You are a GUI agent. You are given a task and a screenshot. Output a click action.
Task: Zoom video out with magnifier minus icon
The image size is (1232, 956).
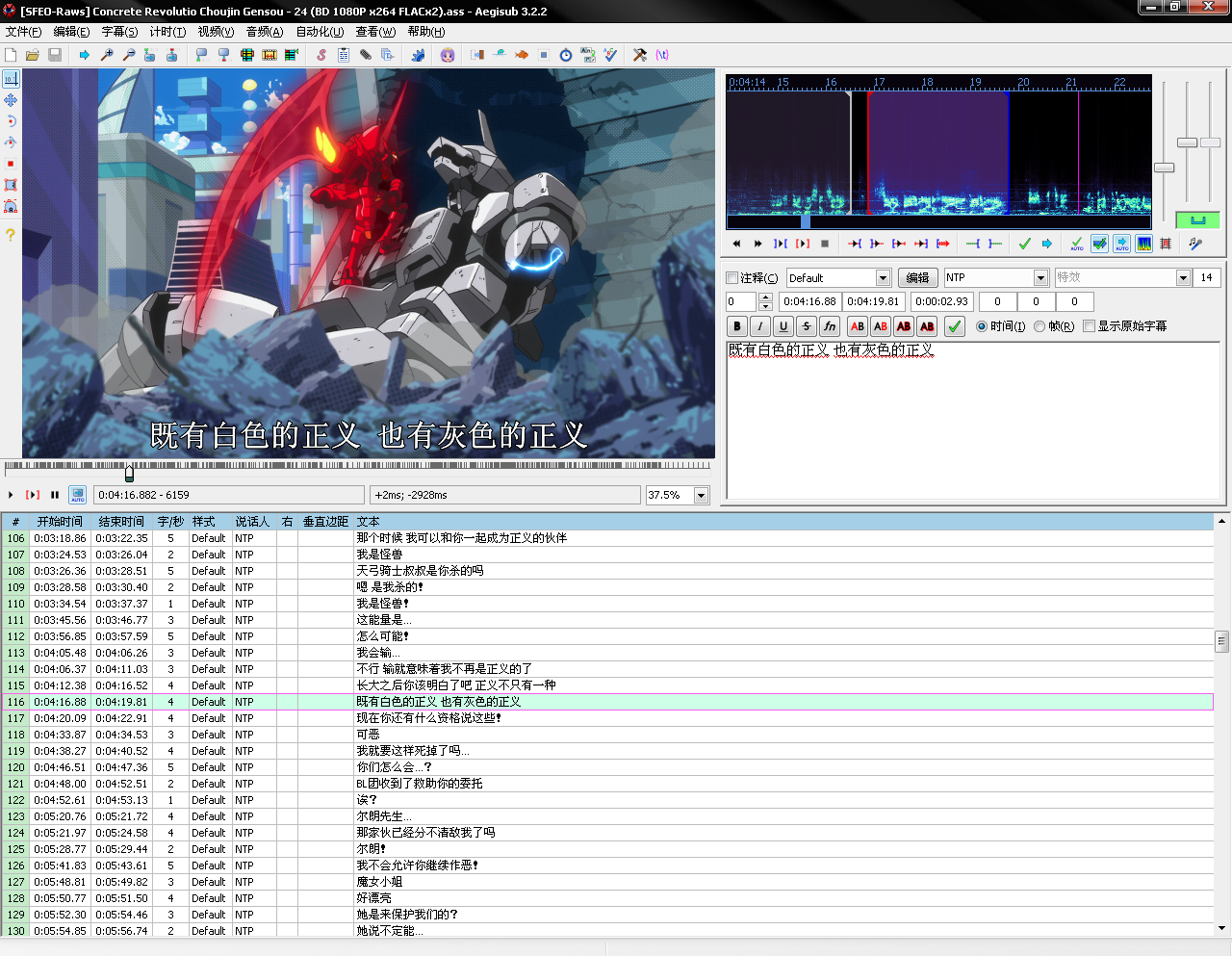129,55
